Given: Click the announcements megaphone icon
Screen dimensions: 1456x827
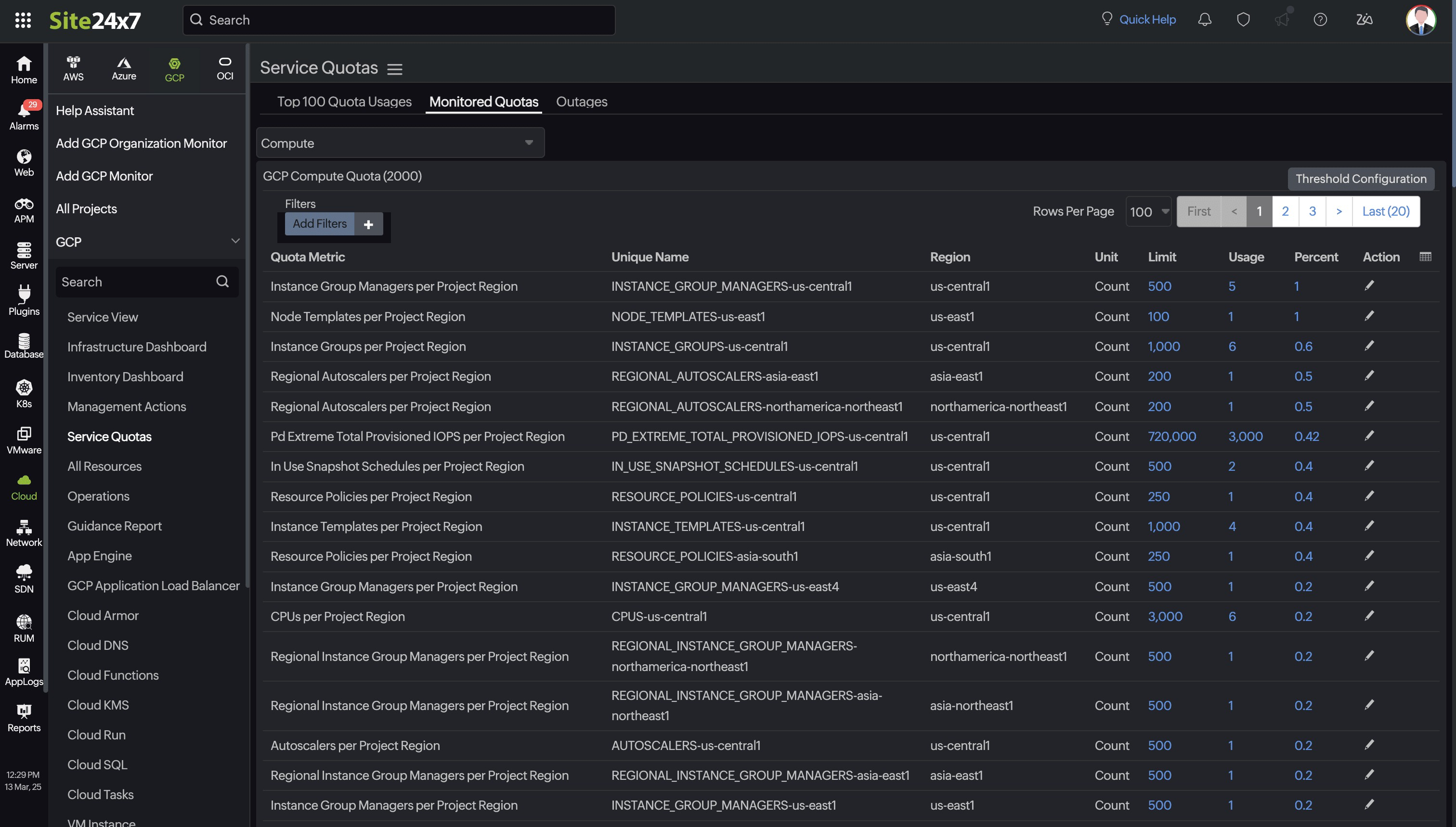Looking at the screenshot, I should tap(1282, 20).
